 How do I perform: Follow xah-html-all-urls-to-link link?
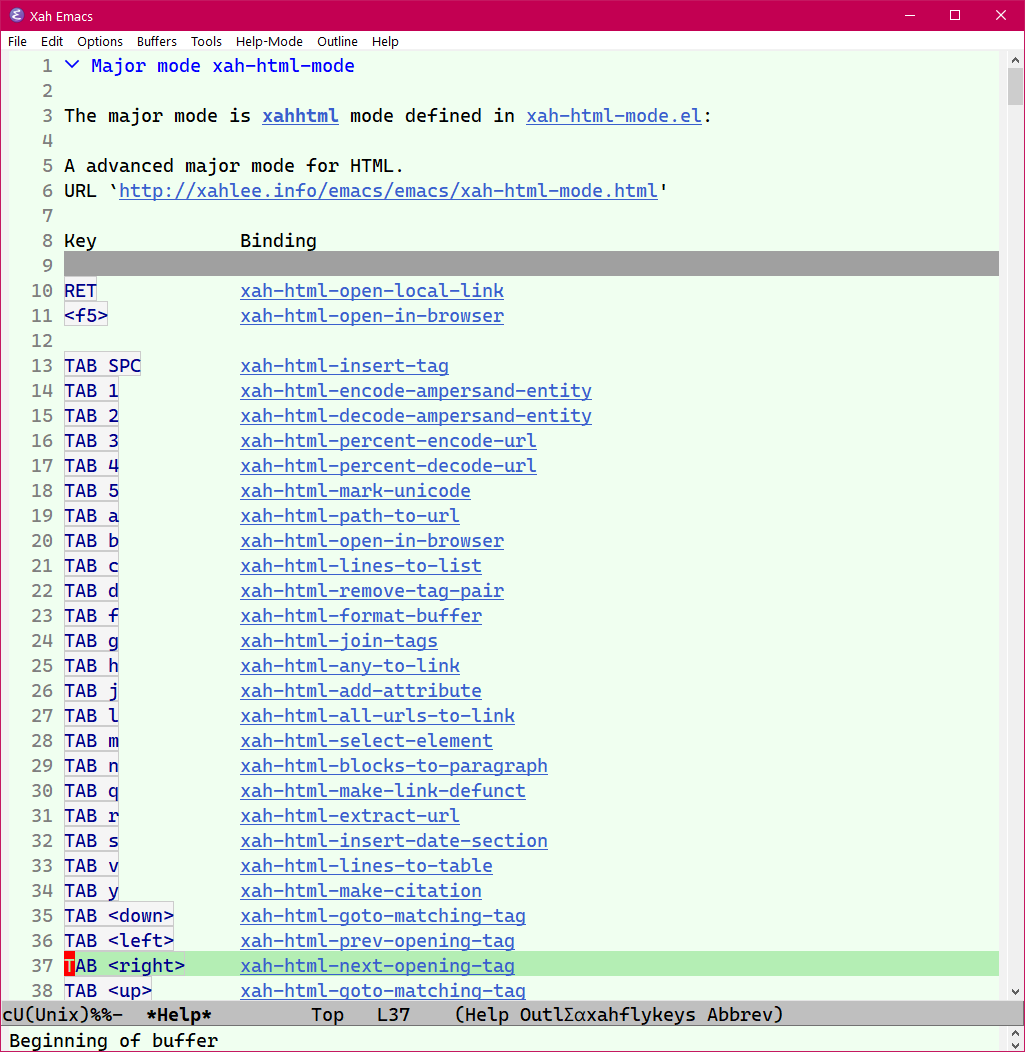click(377, 716)
